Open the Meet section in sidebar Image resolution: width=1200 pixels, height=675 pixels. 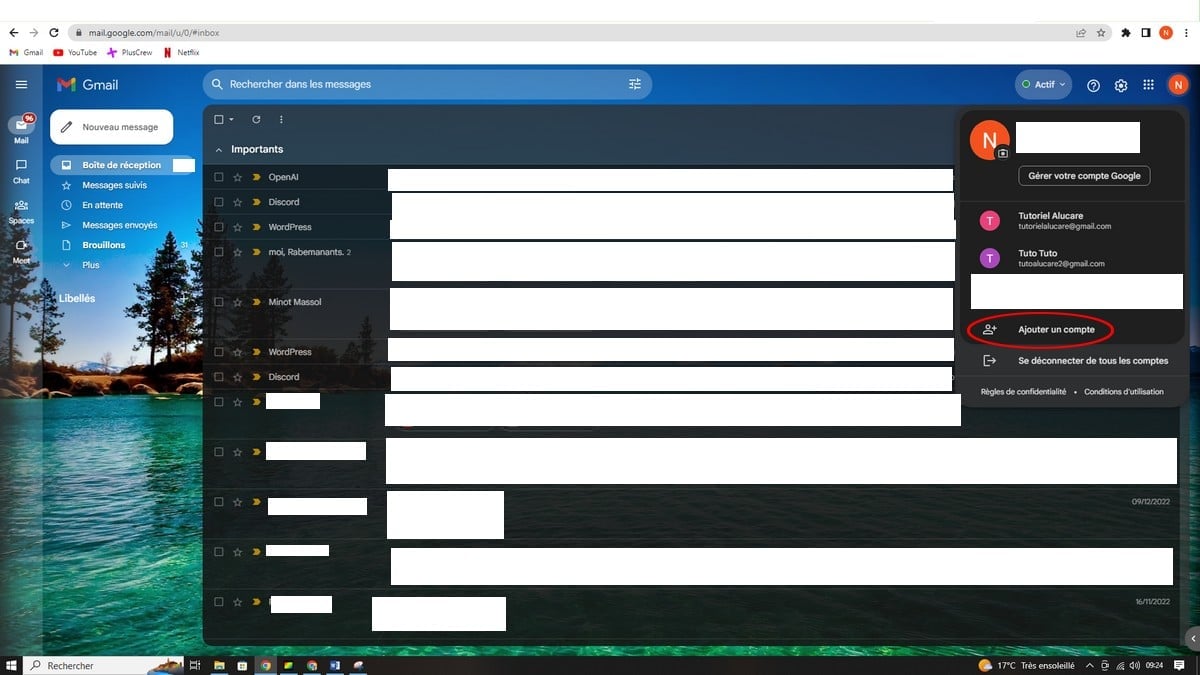21,250
